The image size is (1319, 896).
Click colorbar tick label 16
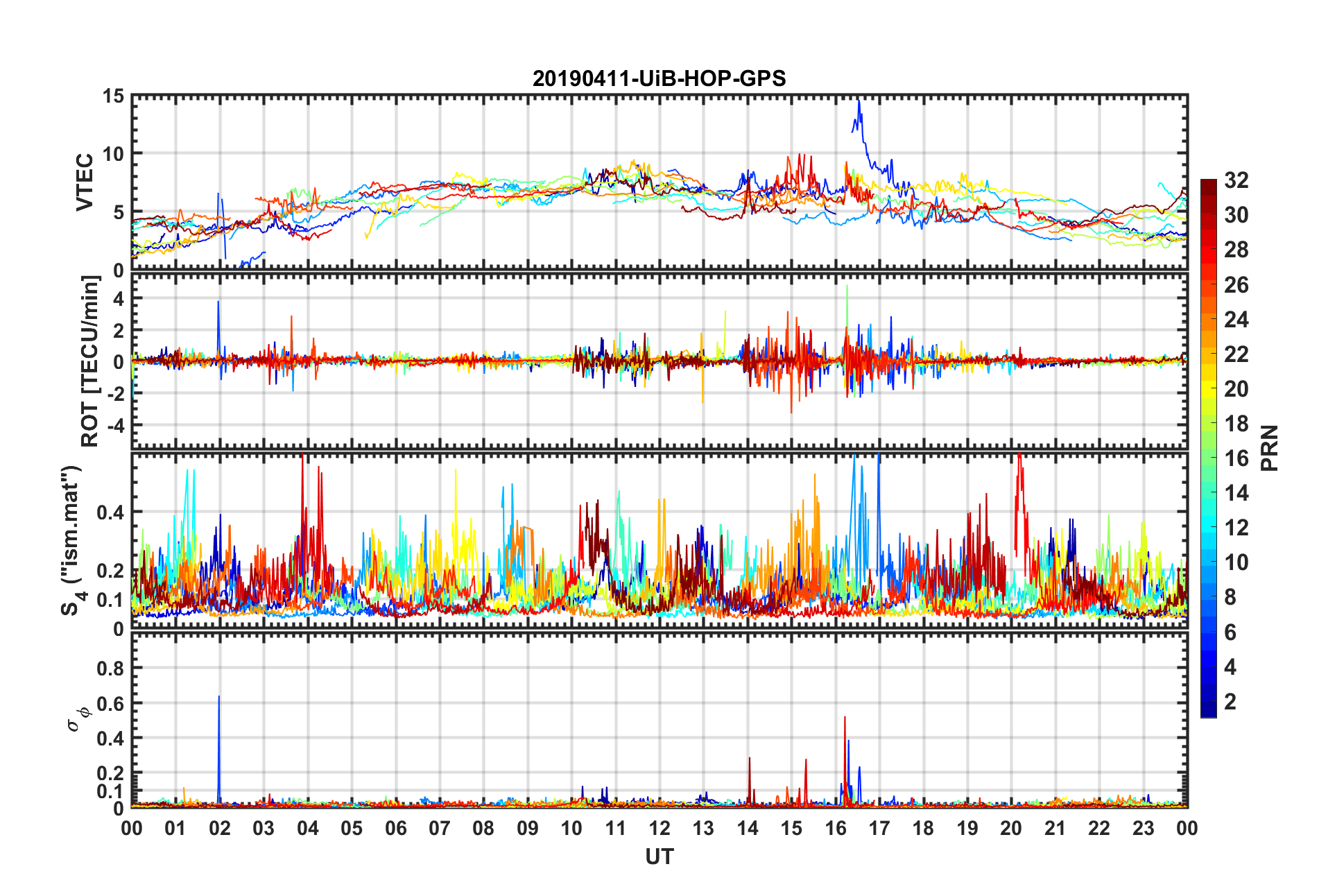(x=1236, y=458)
